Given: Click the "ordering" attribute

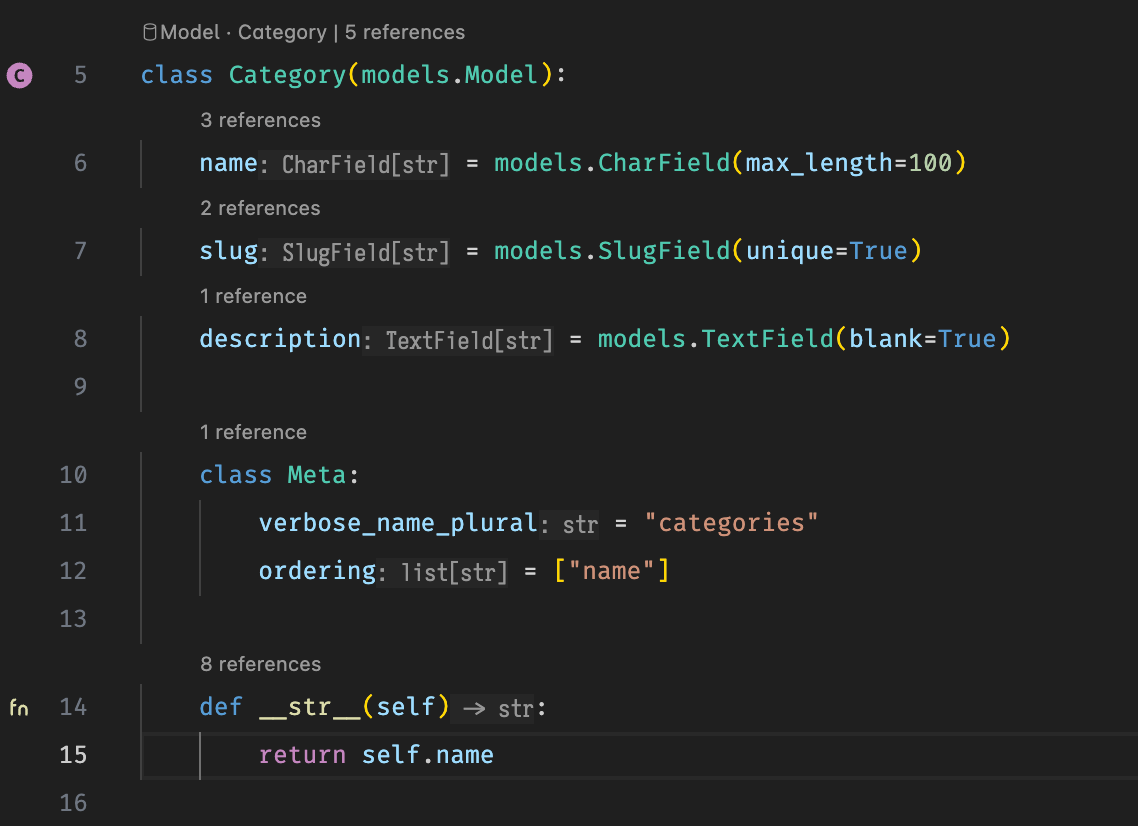Looking at the screenshot, I should [317, 571].
